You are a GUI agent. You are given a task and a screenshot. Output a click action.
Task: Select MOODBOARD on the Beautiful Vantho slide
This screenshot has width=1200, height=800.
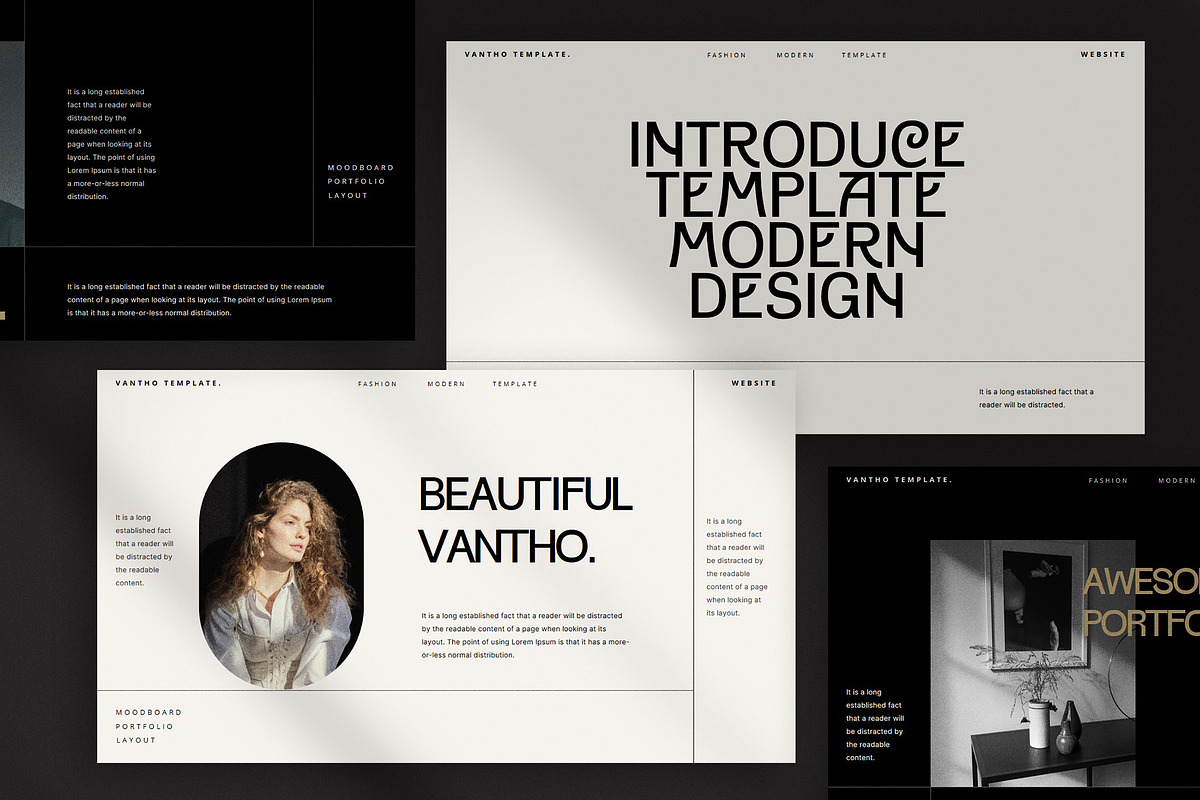[x=149, y=712]
